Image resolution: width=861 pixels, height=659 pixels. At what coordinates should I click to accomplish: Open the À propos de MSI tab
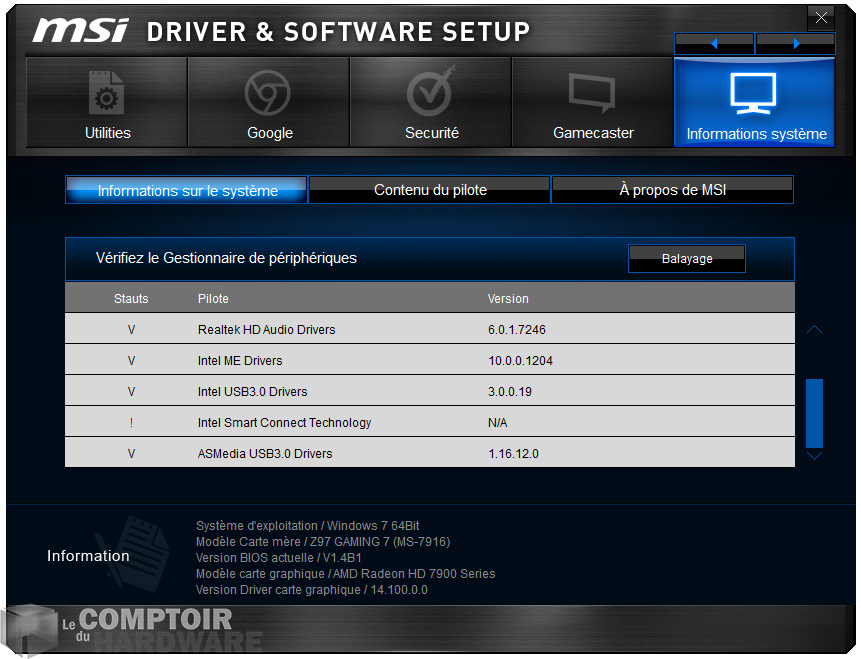[x=673, y=190]
